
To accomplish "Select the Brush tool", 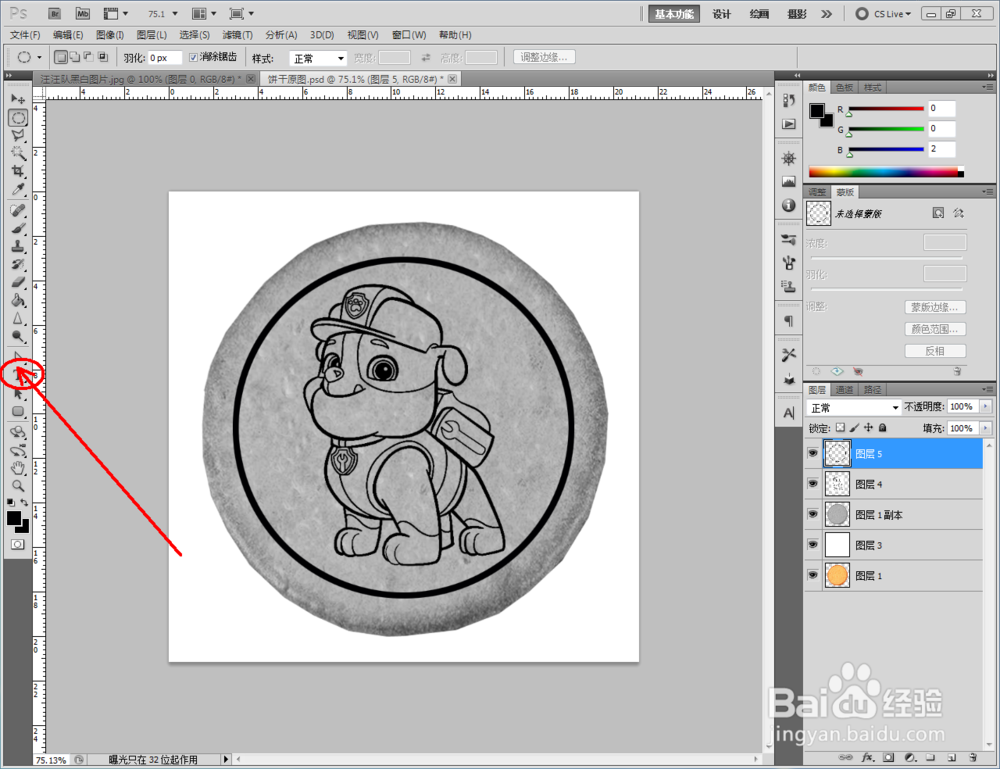I will pyautogui.click(x=18, y=228).
